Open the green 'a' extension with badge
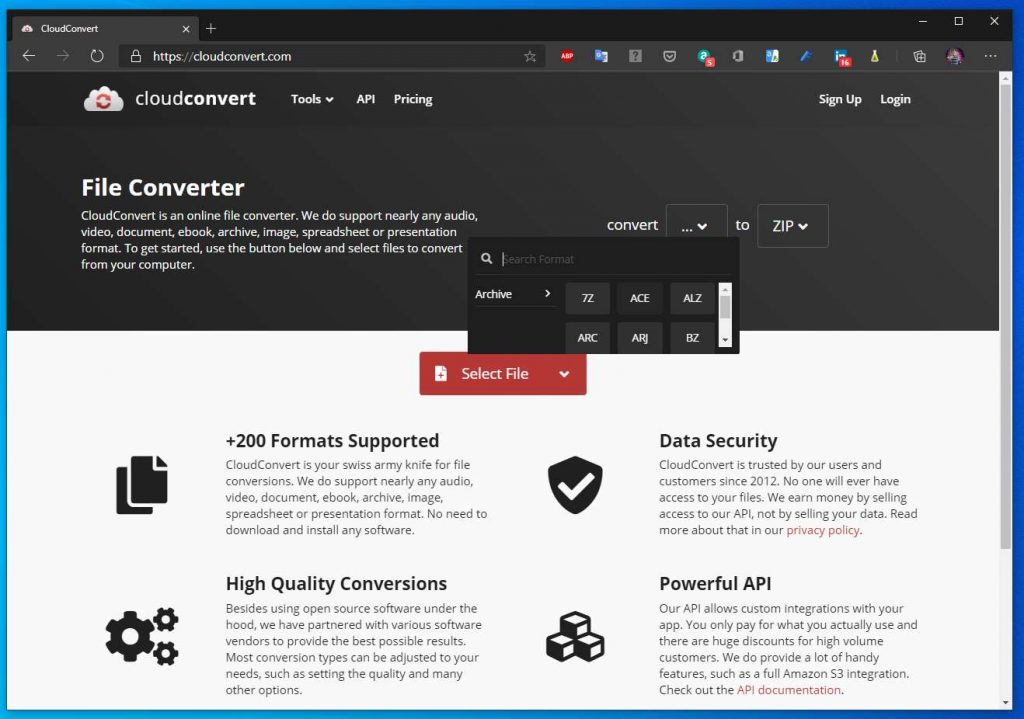This screenshot has height=719, width=1024. pyautogui.click(x=705, y=57)
